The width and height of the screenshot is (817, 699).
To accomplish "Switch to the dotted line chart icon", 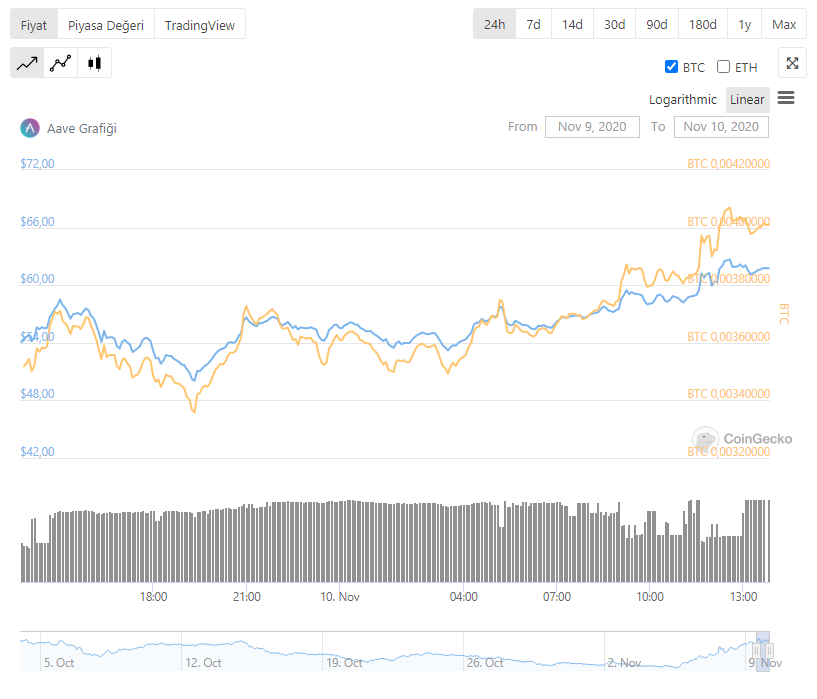I will coord(61,63).
